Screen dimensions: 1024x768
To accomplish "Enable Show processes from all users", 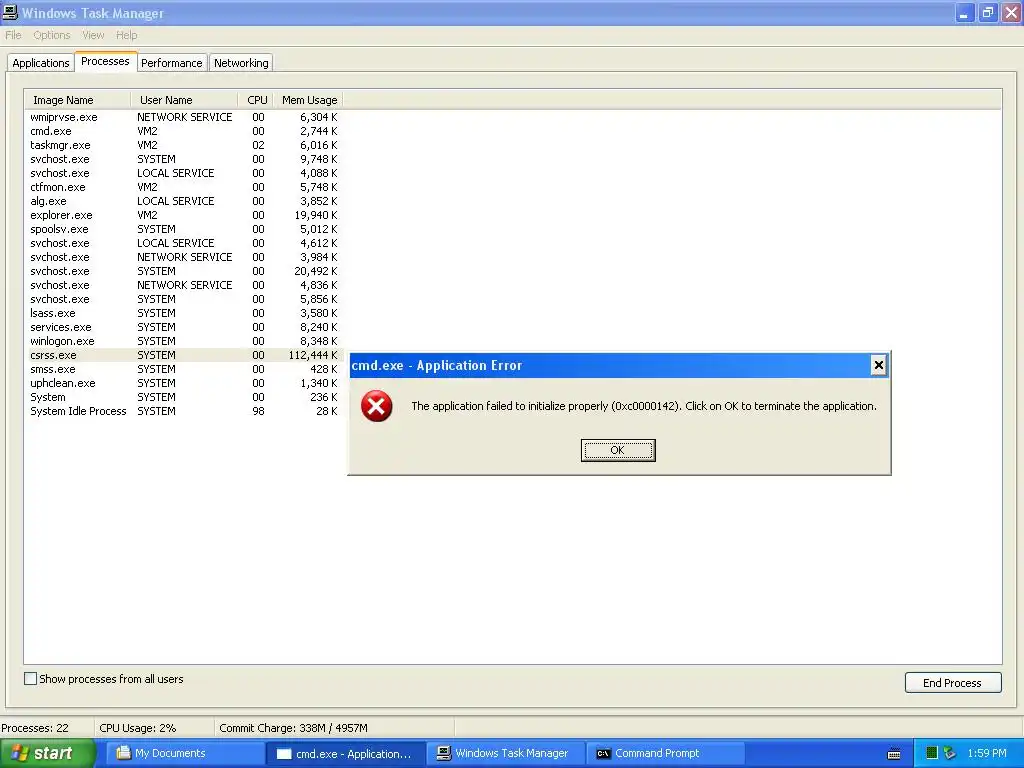I will [30, 679].
